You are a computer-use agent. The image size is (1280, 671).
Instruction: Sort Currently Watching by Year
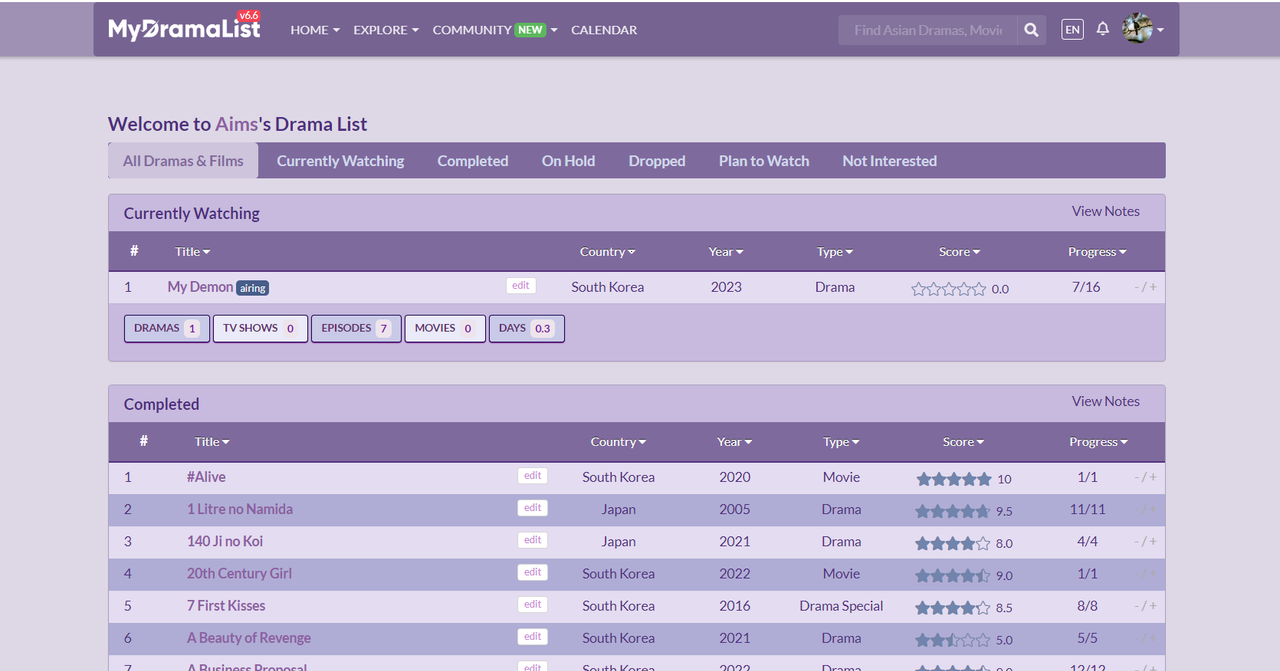(726, 252)
